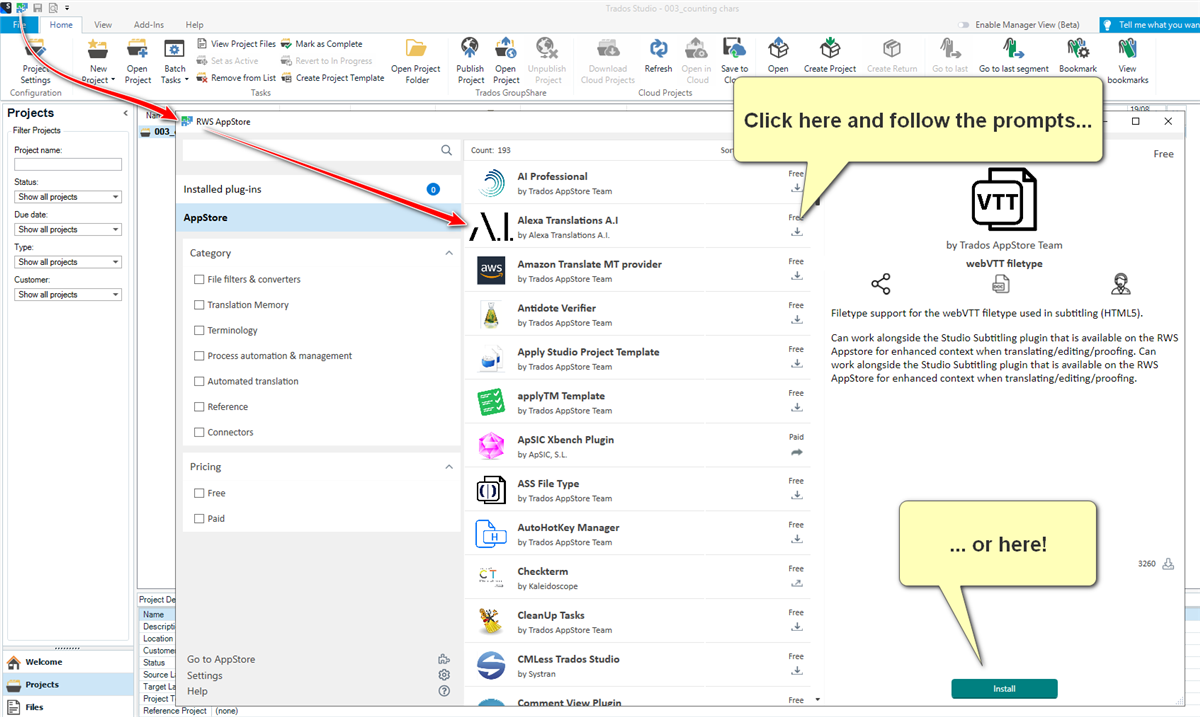
Task: Check the Paid pricing filter
Action: (199, 519)
